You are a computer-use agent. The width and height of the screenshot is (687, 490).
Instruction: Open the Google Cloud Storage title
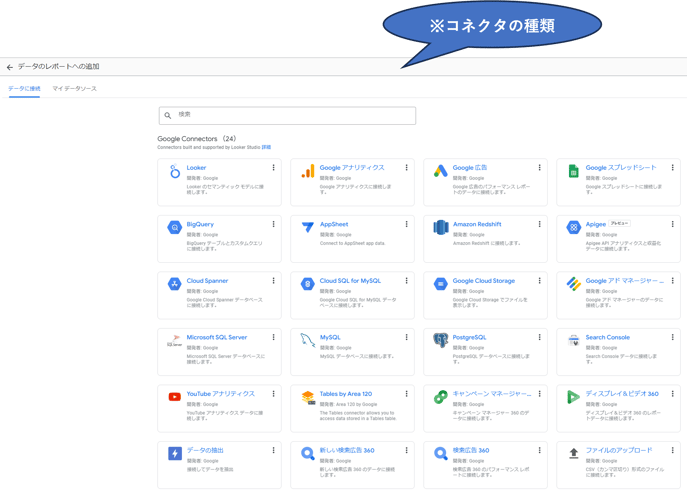pyautogui.click(x=484, y=281)
